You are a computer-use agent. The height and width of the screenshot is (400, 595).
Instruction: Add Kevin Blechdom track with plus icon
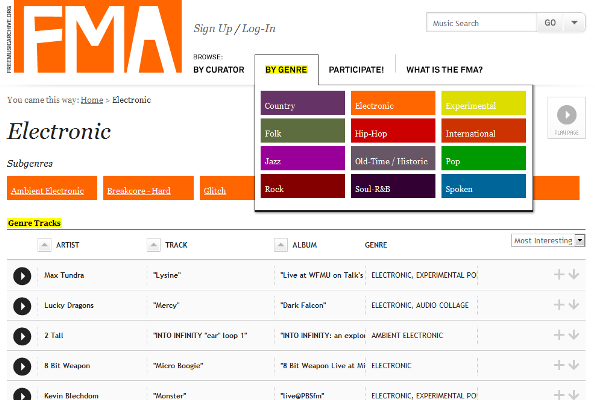(x=559, y=395)
